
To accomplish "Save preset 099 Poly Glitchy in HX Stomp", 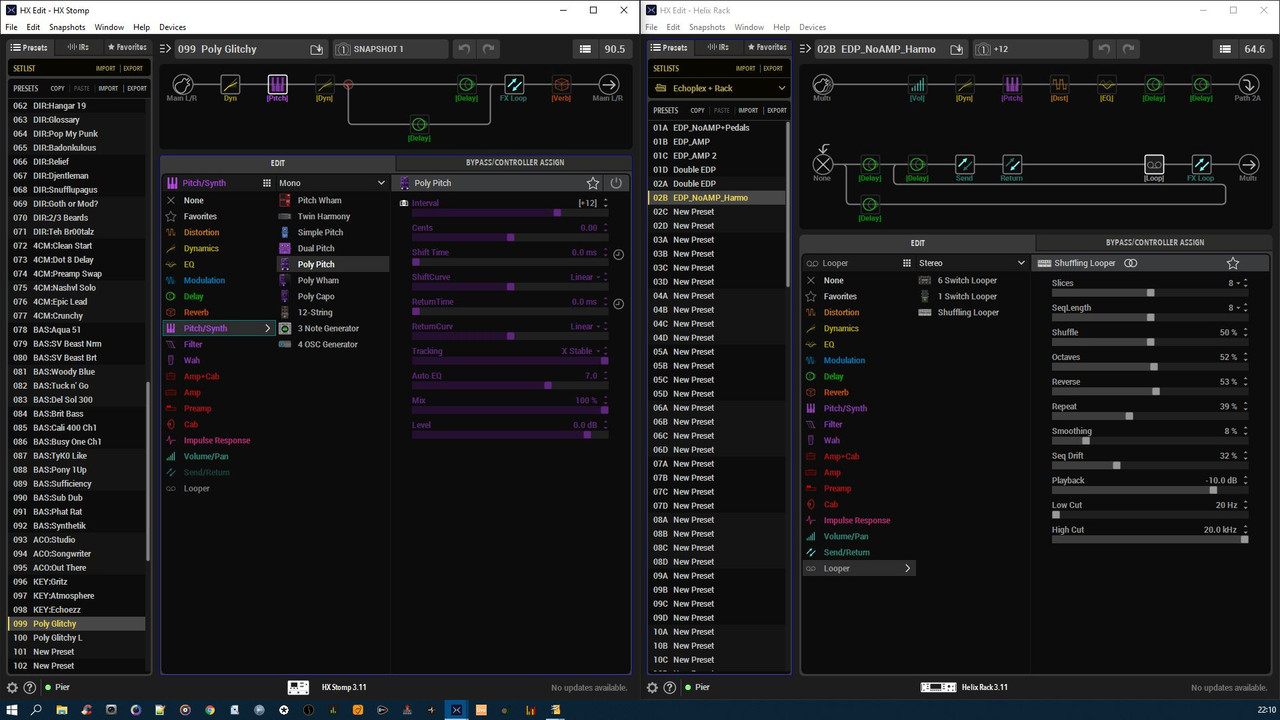I will point(317,49).
